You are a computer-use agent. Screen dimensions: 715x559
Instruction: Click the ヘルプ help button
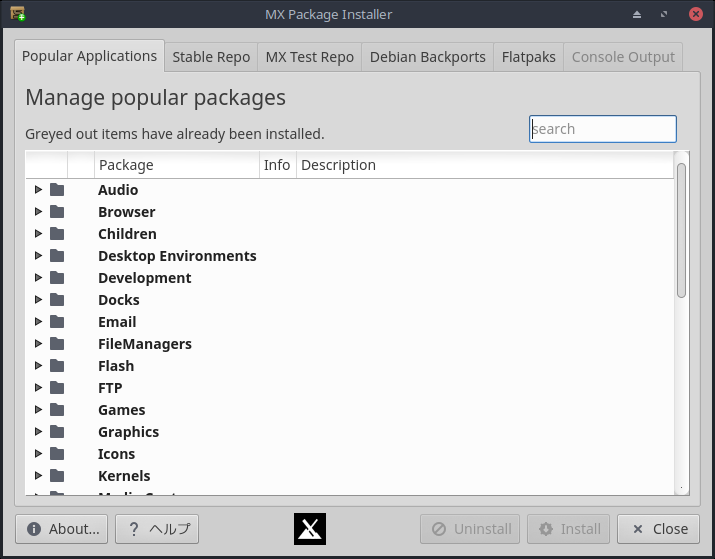[x=157, y=529]
